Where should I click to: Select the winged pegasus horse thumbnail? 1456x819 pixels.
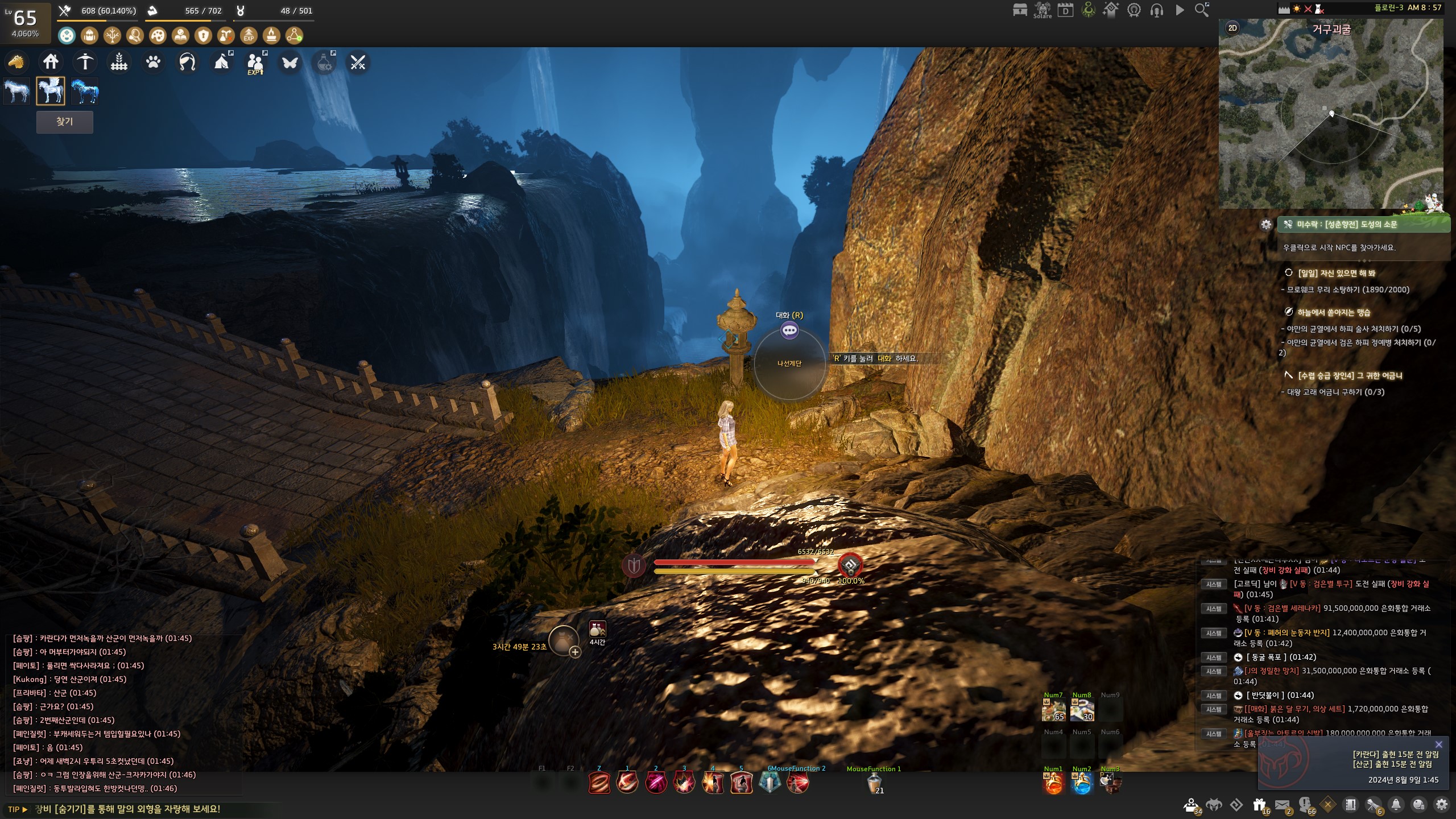click(x=51, y=91)
